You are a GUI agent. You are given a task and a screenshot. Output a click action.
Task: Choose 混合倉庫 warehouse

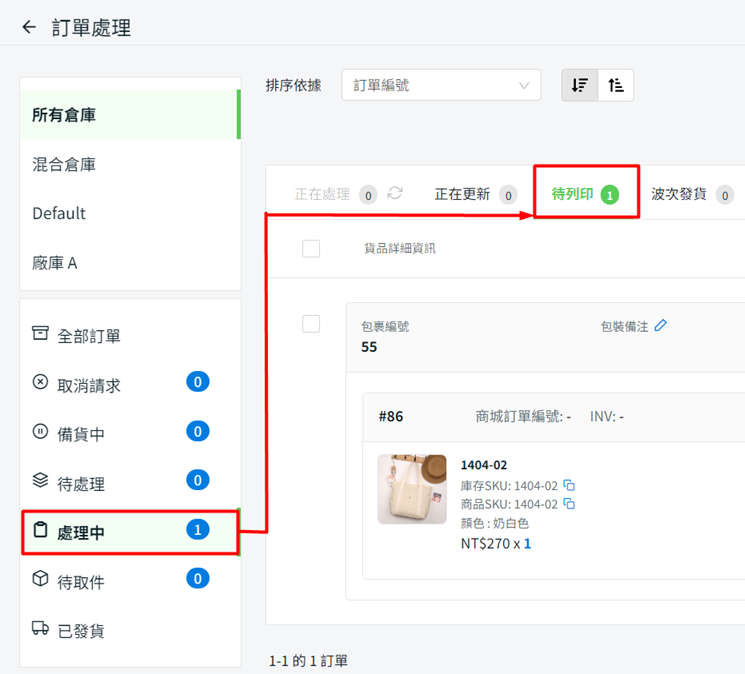pyautogui.click(x=64, y=164)
